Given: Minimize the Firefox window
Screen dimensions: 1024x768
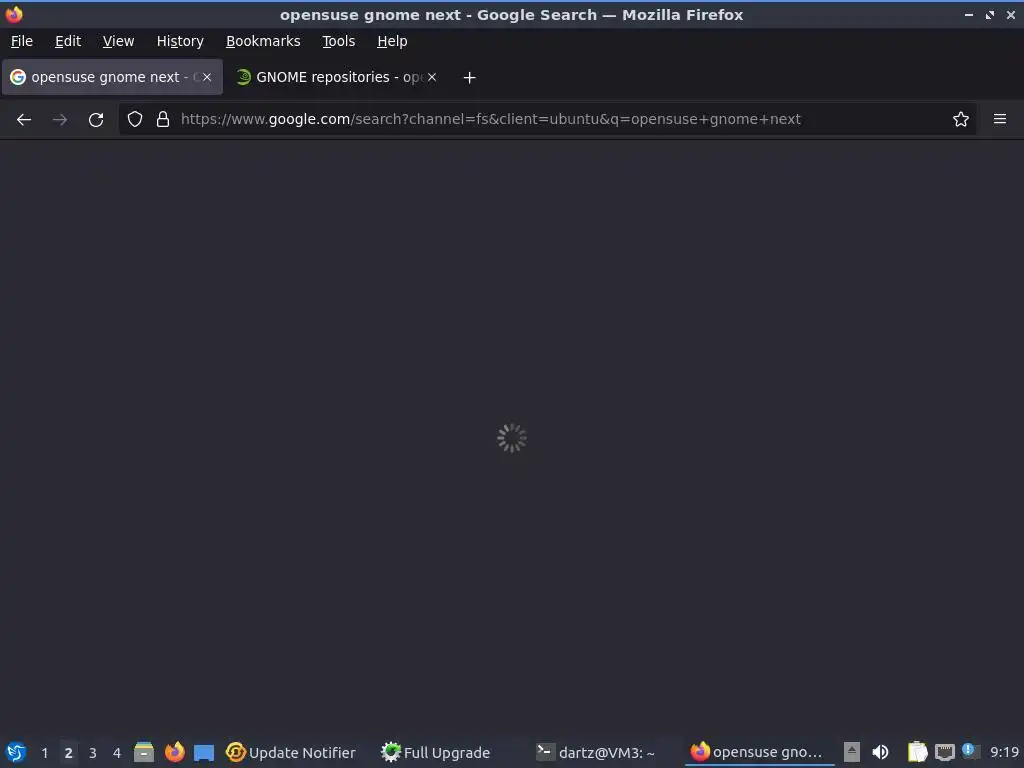Looking at the screenshot, I should click(968, 14).
